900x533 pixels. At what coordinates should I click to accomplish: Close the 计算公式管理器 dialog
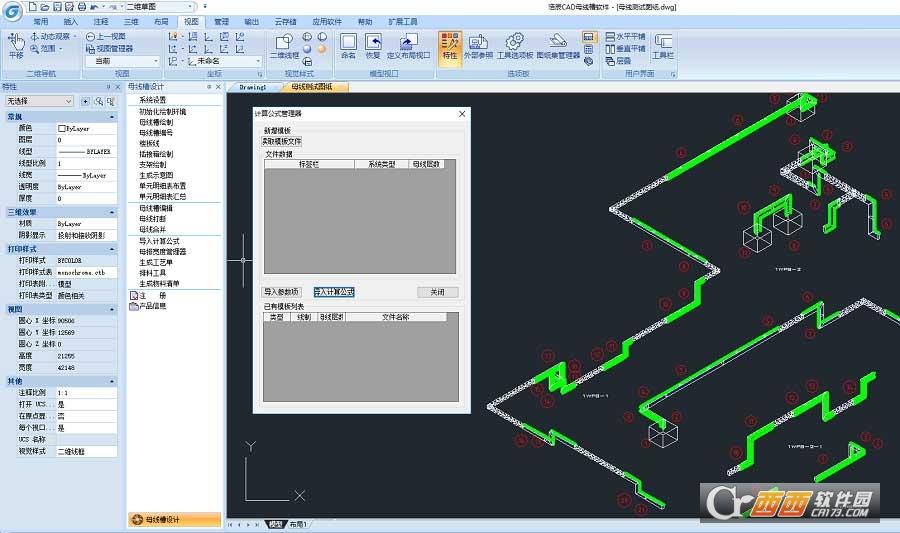point(462,114)
